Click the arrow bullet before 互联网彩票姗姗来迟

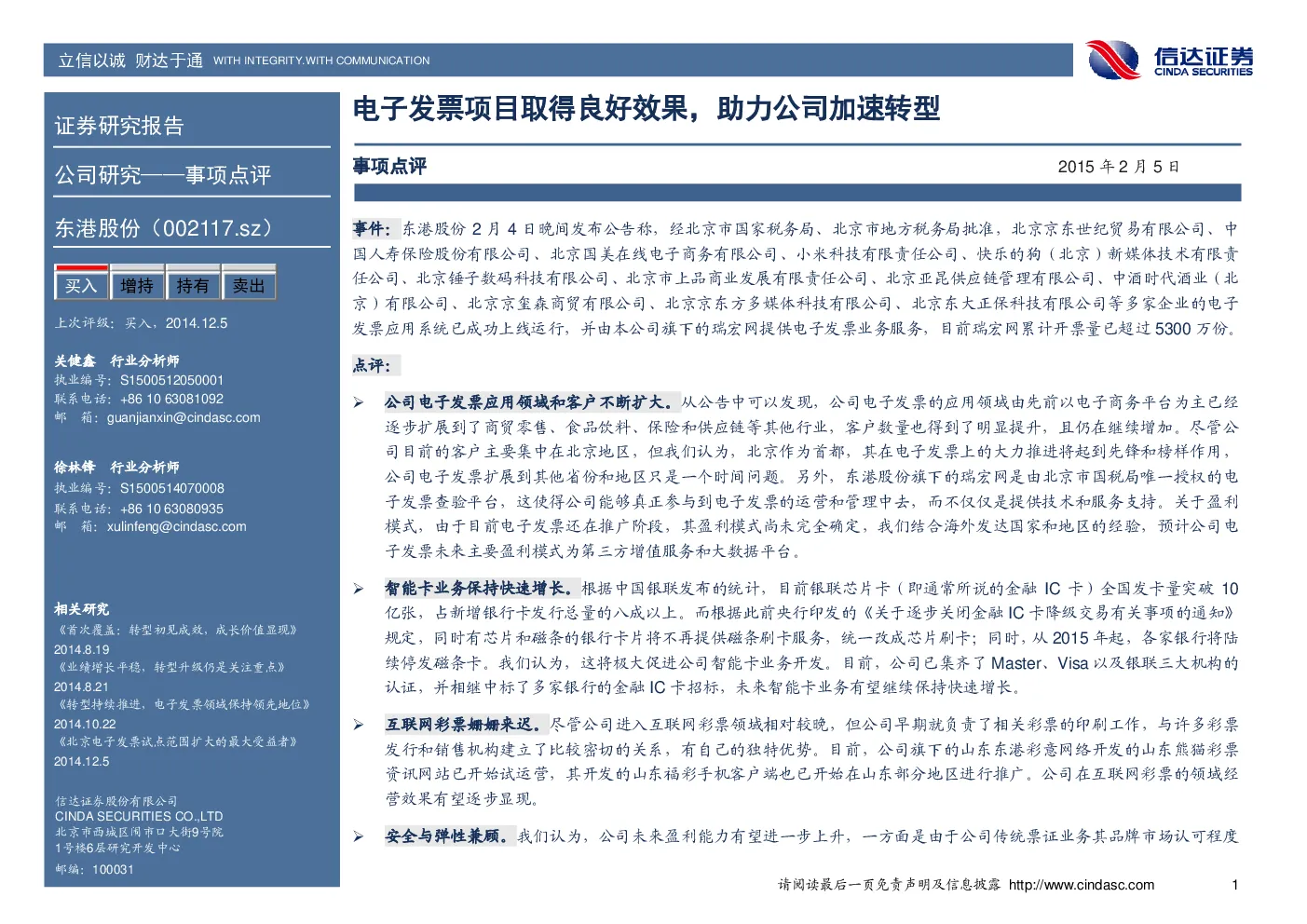(x=359, y=725)
